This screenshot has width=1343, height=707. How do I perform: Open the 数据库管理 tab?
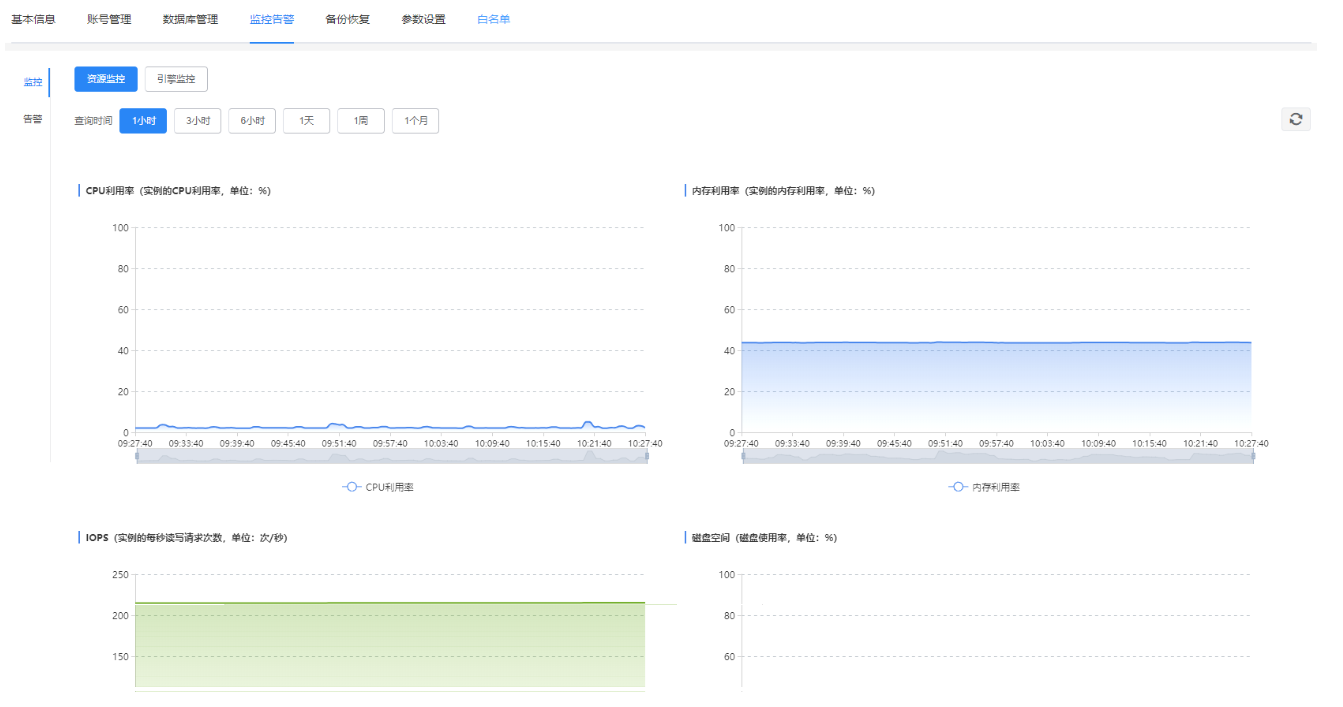tap(190, 19)
